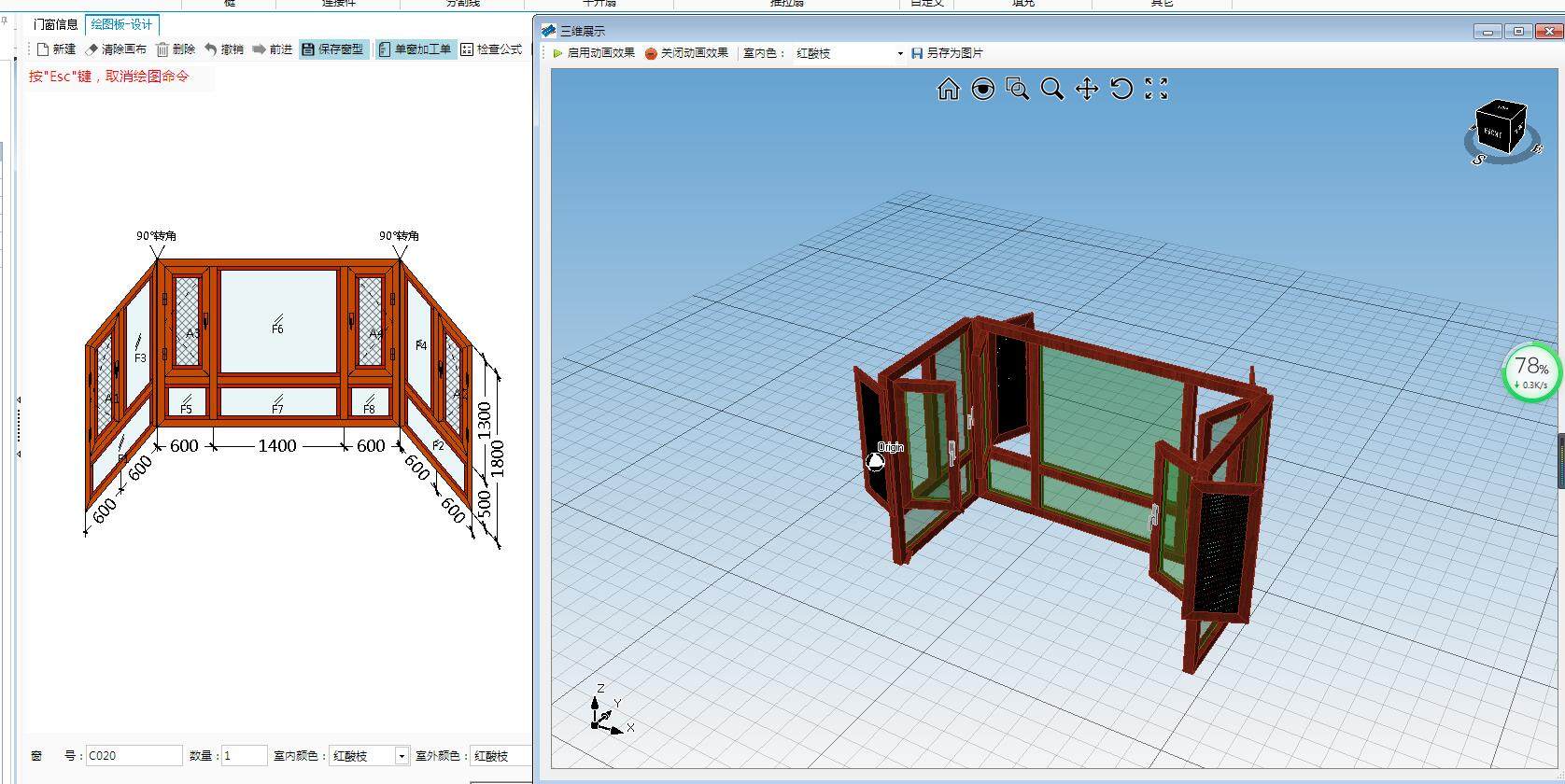Click the fullscreen expand icon

point(1156,89)
